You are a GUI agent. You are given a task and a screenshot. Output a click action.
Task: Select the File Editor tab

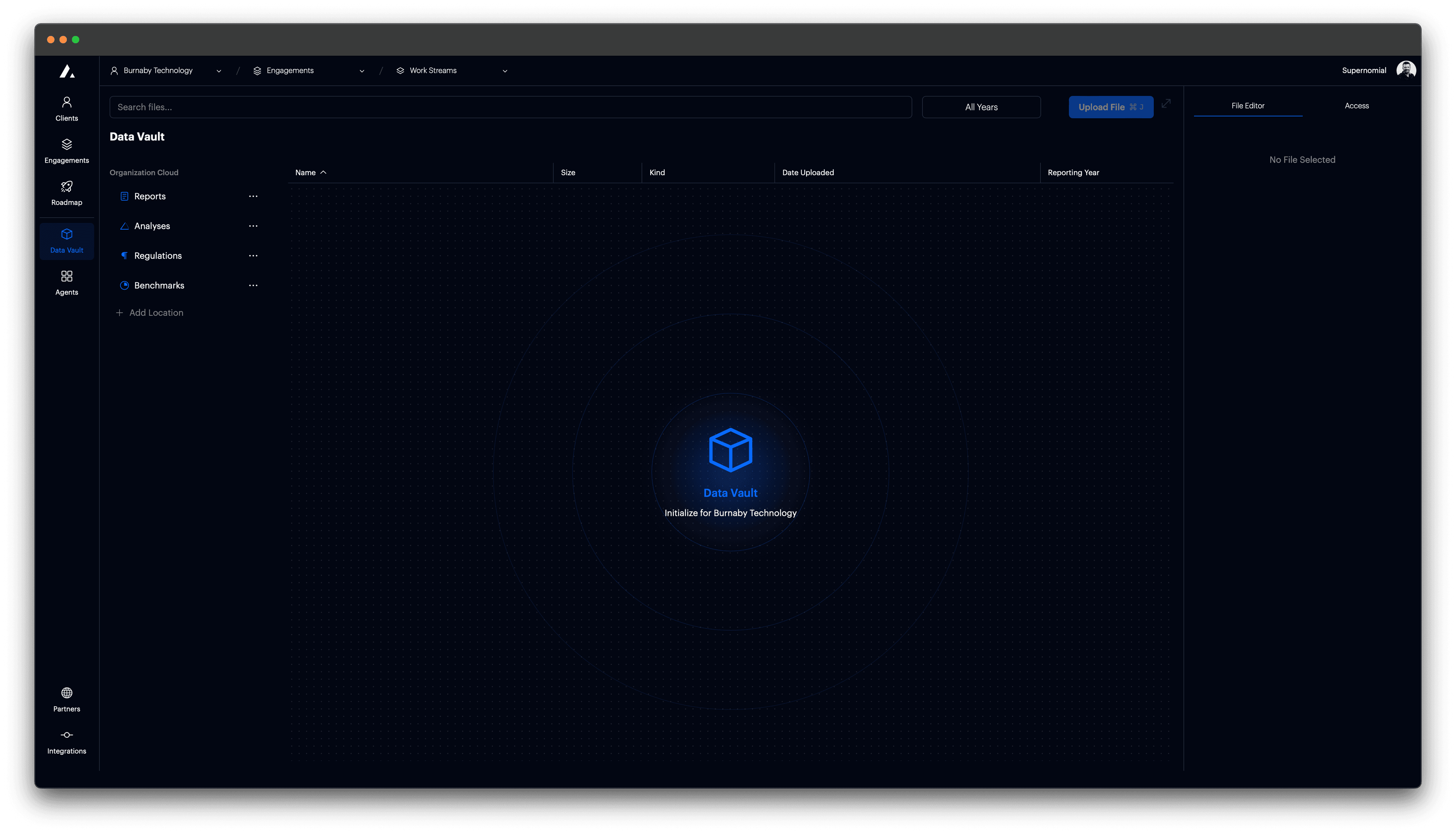pos(1248,105)
